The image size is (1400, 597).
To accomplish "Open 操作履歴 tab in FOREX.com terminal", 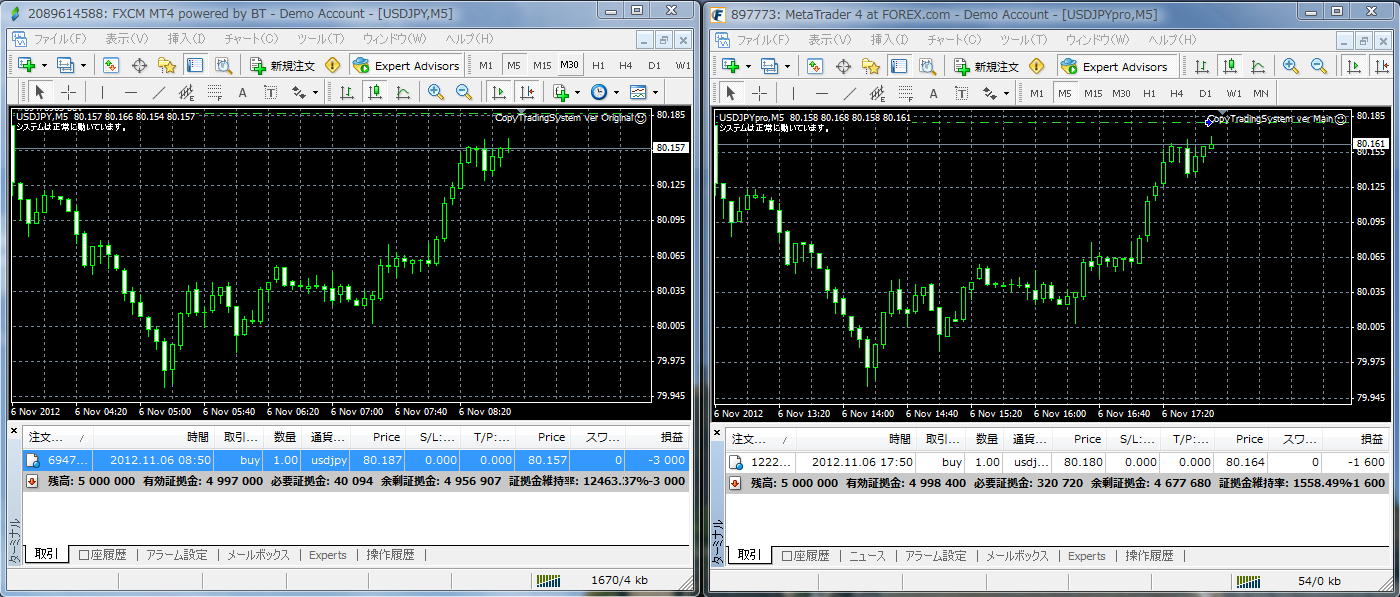I will (1149, 556).
